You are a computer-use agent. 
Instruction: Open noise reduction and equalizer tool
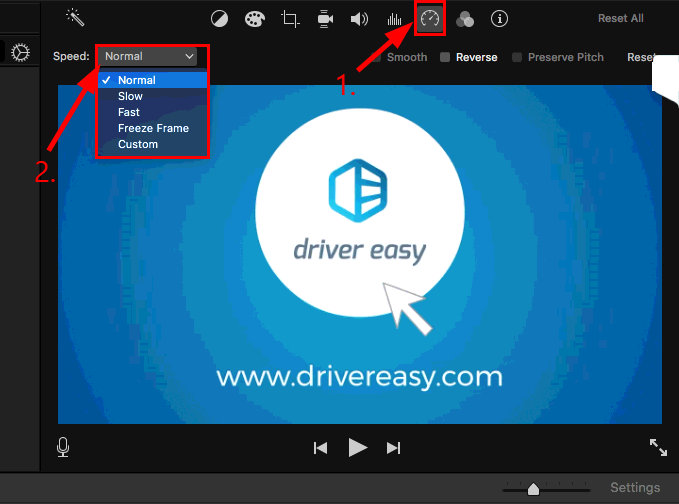tap(394, 19)
